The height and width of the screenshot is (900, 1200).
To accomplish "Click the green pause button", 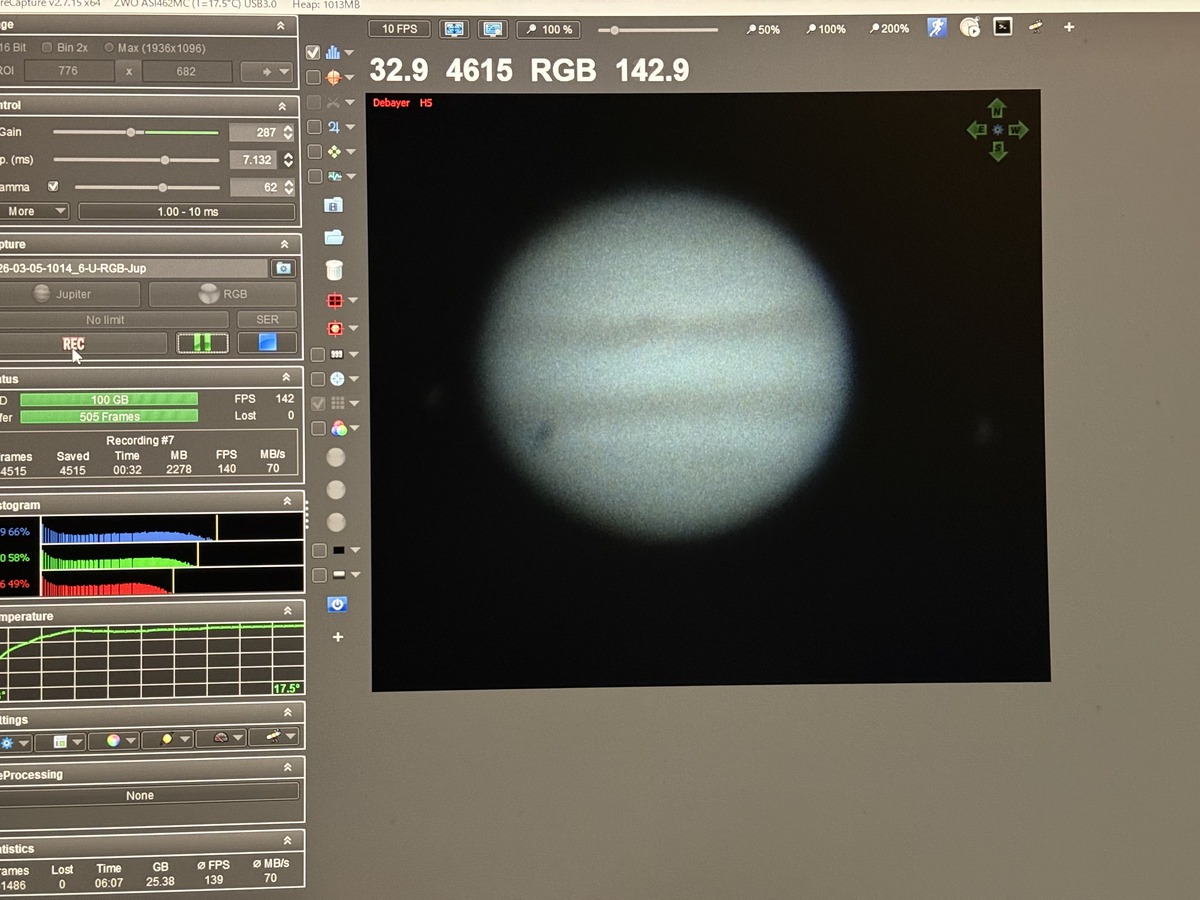I will [202, 342].
